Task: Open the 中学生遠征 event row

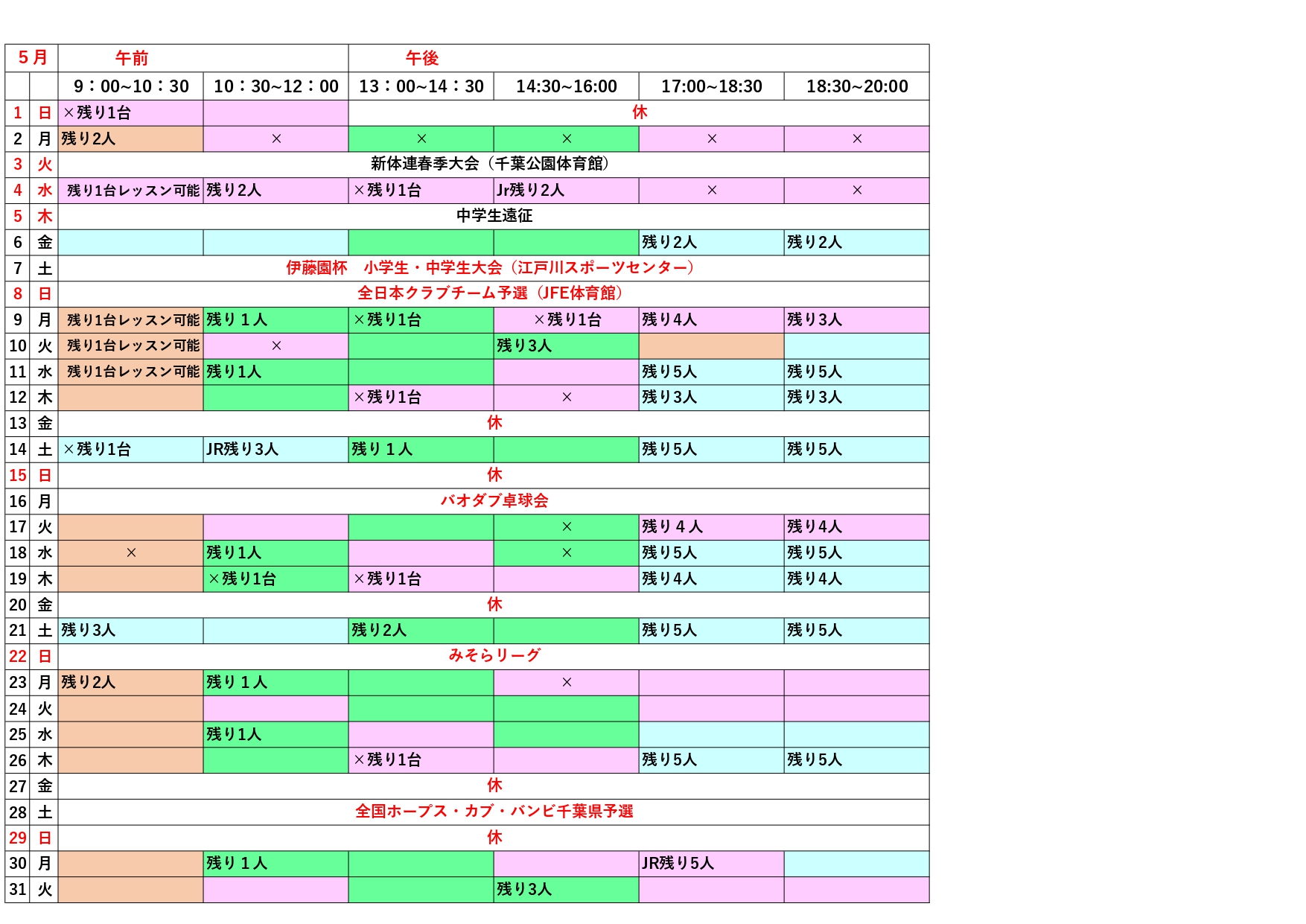Action: point(494,216)
